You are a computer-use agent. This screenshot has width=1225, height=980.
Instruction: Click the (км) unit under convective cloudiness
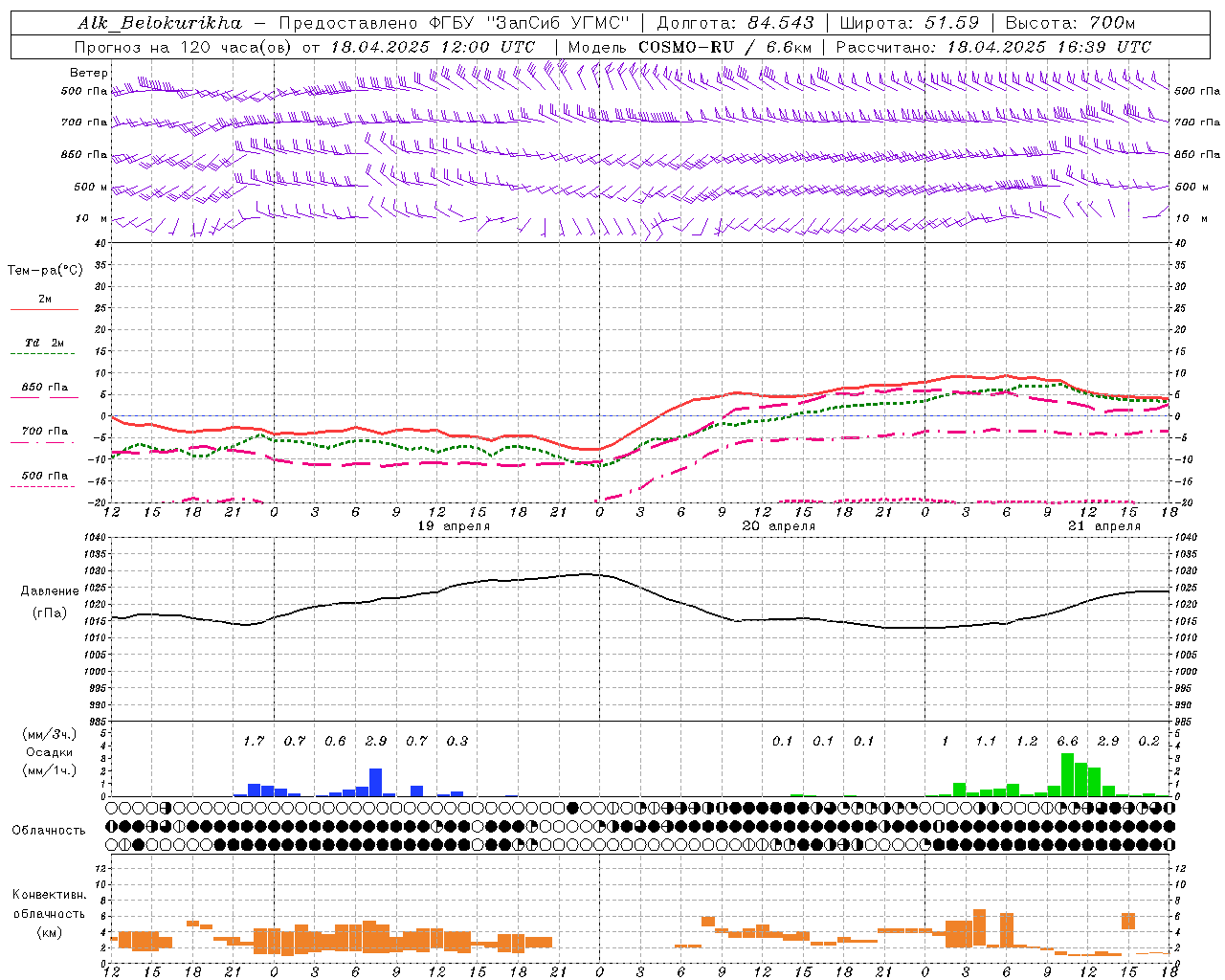tap(49, 932)
